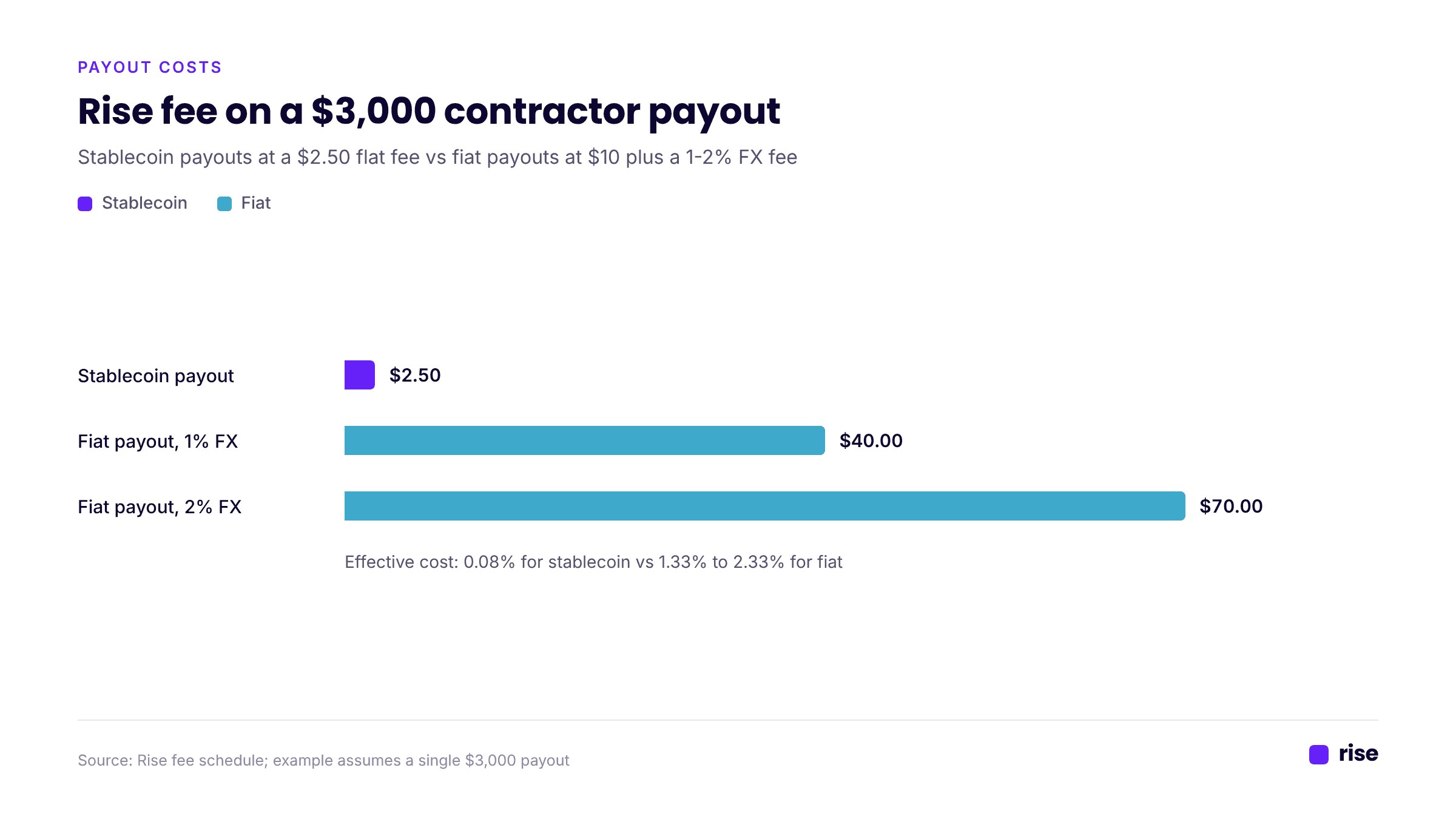Click the subtitle about flat fee vs fiat
1456x819 pixels.
pyautogui.click(x=437, y=157)
